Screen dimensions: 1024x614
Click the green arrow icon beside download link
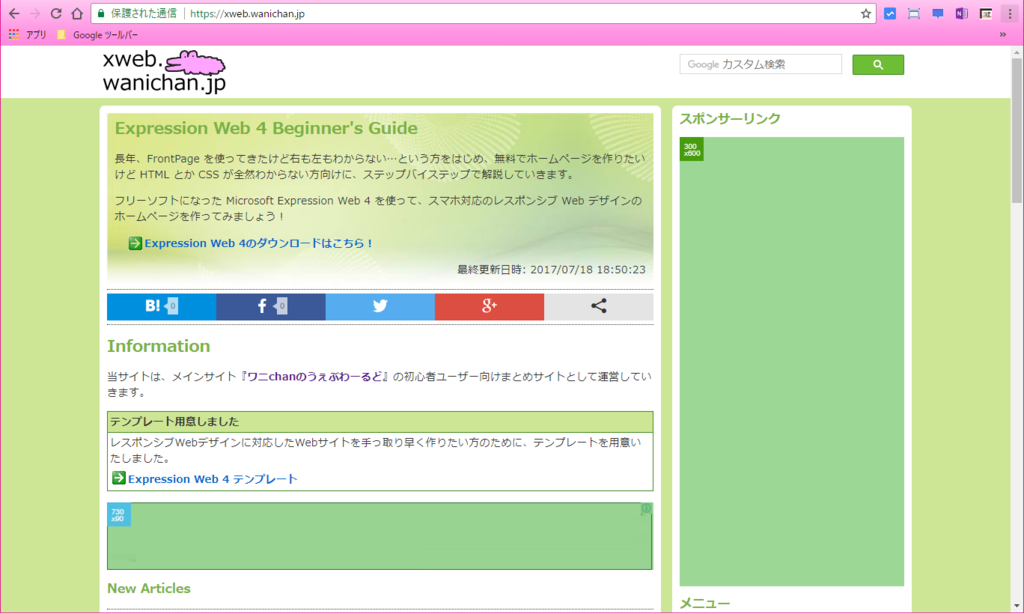[x=135, y=243]
